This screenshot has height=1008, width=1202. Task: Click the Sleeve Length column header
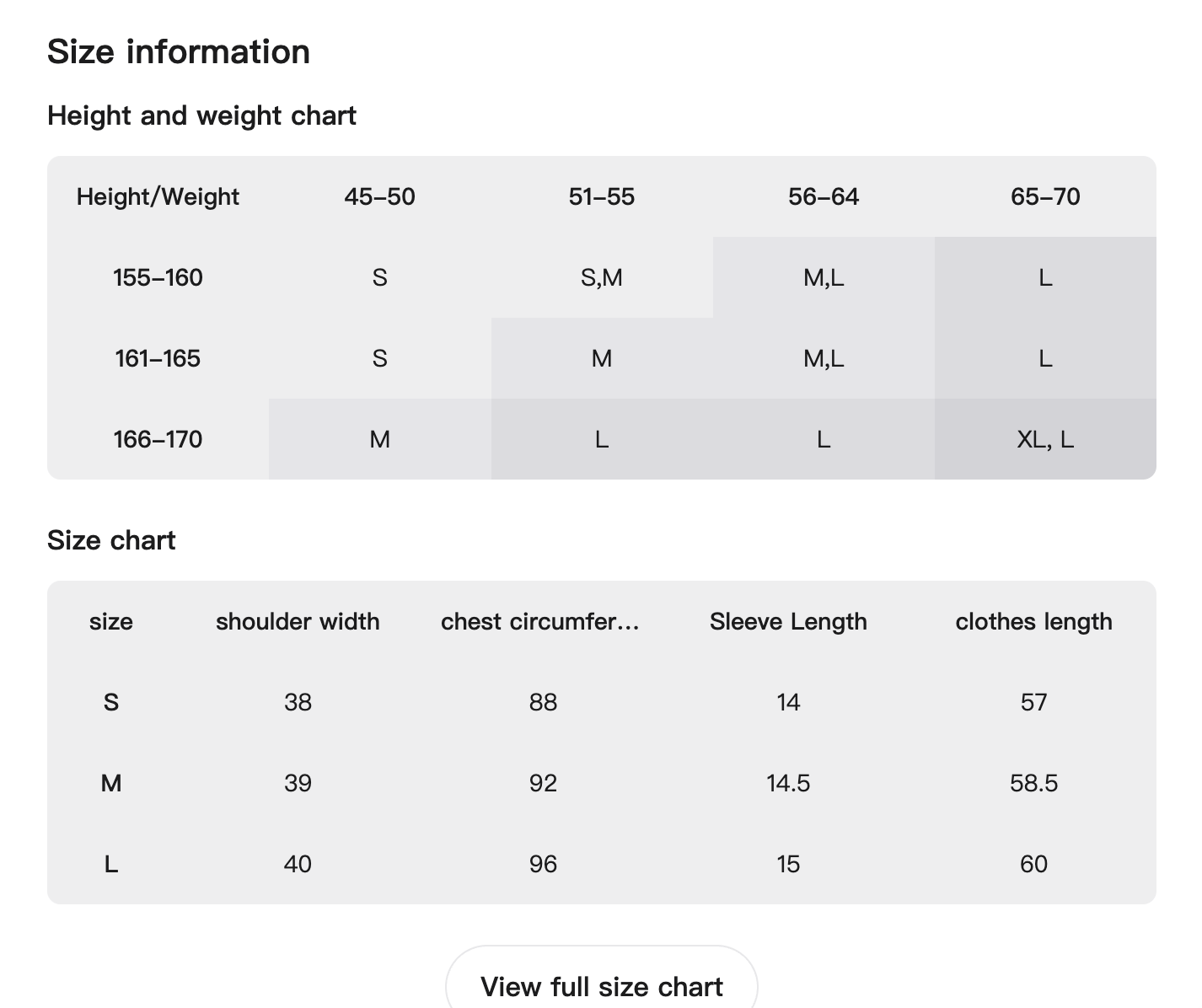click(788, 621)
